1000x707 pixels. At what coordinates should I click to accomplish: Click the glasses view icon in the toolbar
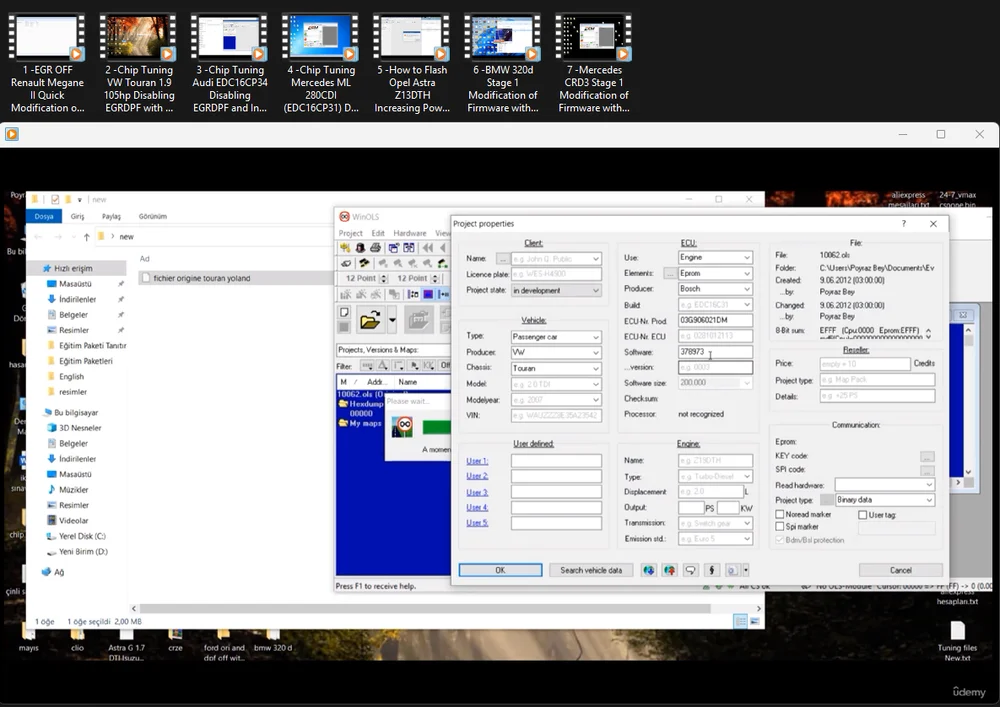(x=347, y=264)
